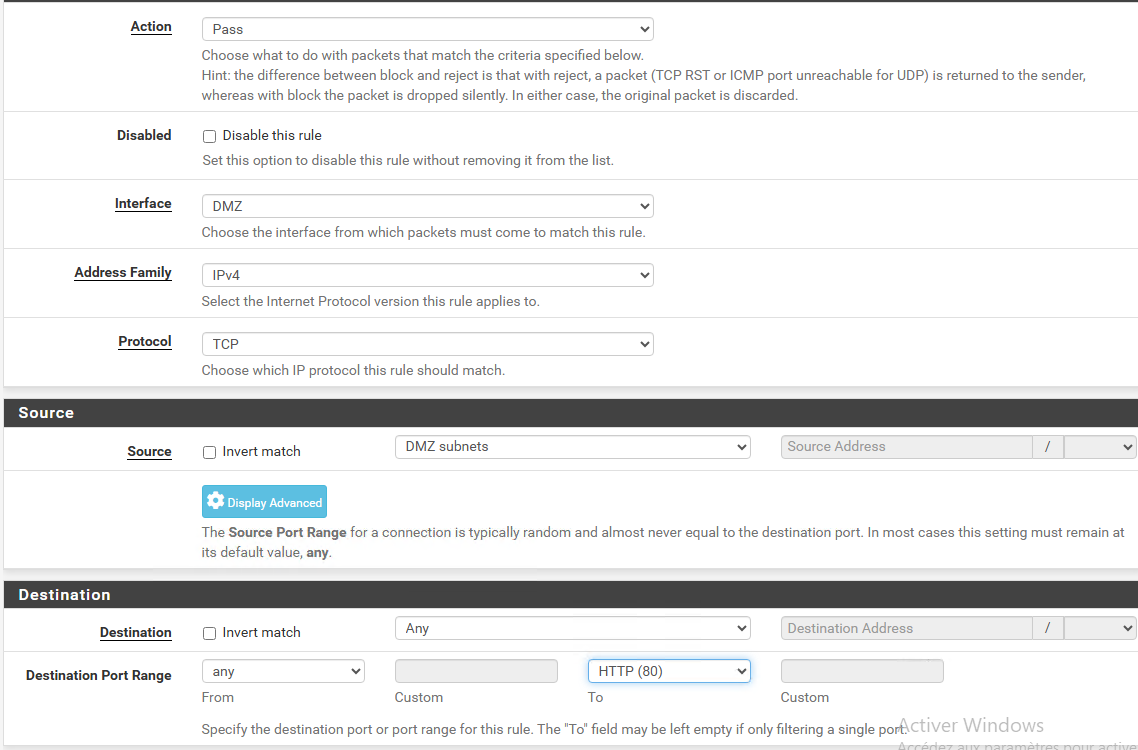Click the dark Destination section header
Image resolution: width=1138 pixels, height=750 pixels.
tap(570, 595)
